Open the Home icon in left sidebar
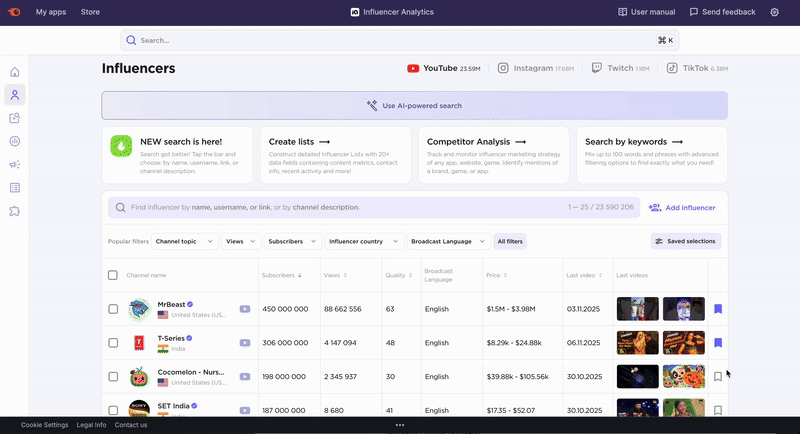The width and height of the screenshot is (800, 434). point(15,72)
